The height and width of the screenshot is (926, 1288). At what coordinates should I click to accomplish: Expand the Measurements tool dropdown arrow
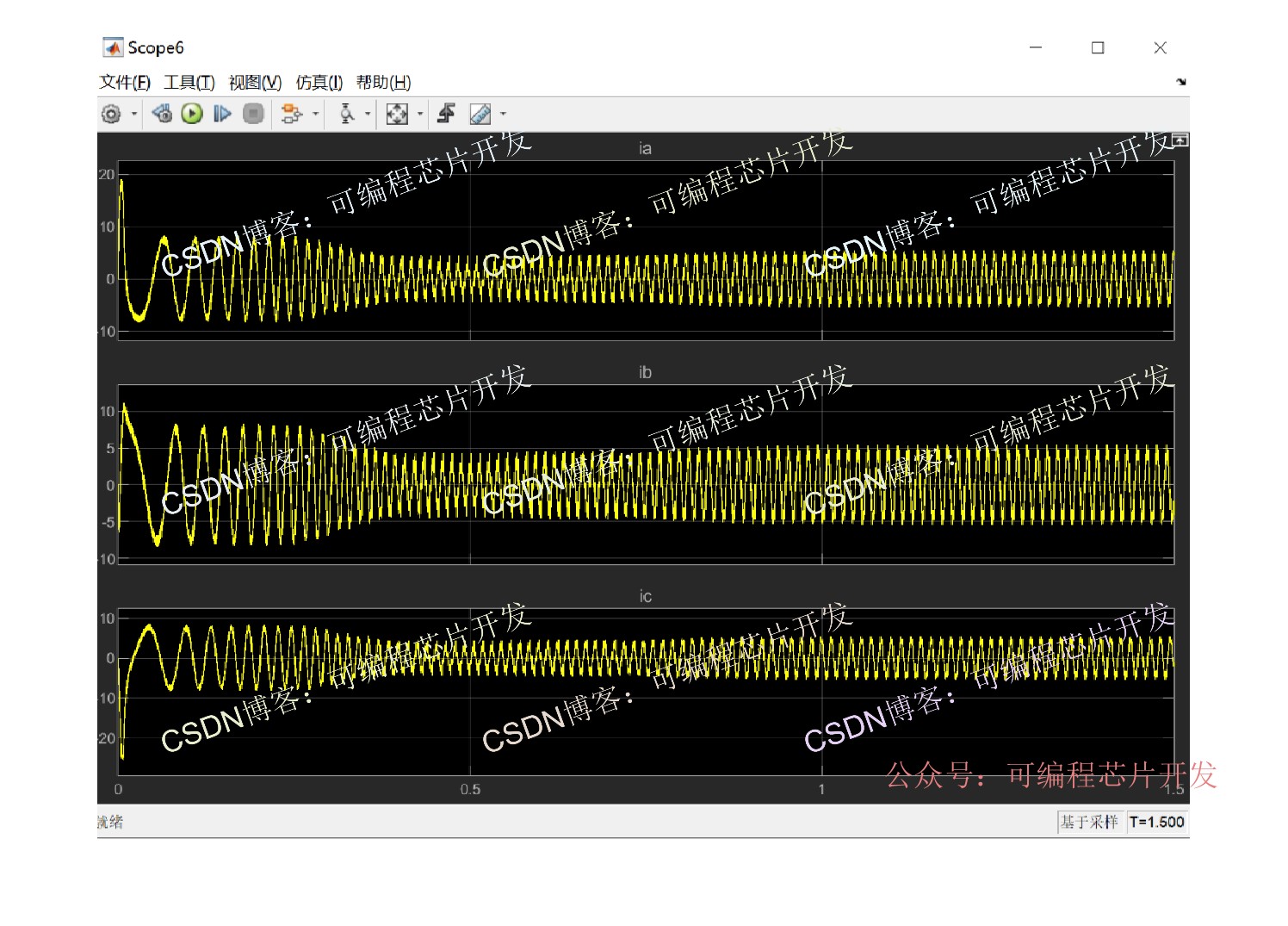pos(504,114)
